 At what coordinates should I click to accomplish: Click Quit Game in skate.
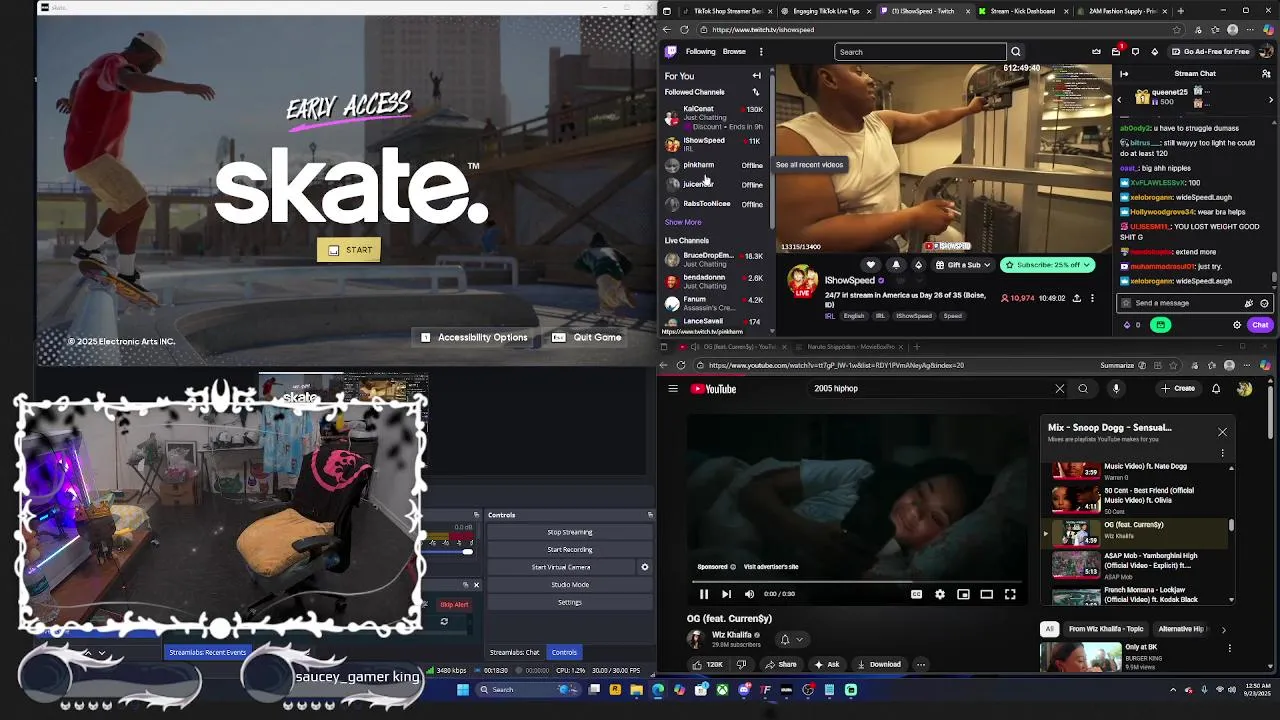coord(587,338)
